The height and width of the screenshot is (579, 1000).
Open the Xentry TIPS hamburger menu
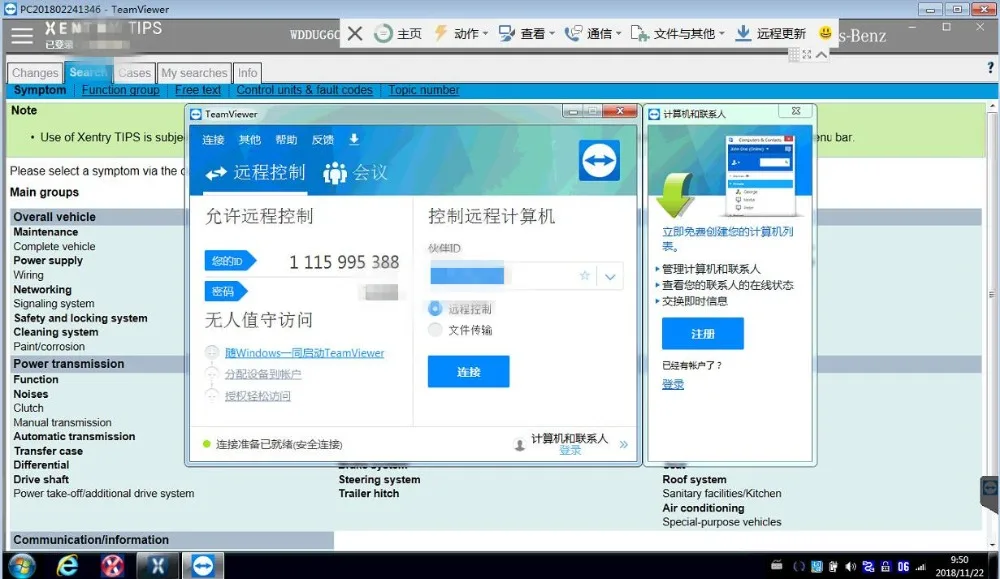click(22, 36)
